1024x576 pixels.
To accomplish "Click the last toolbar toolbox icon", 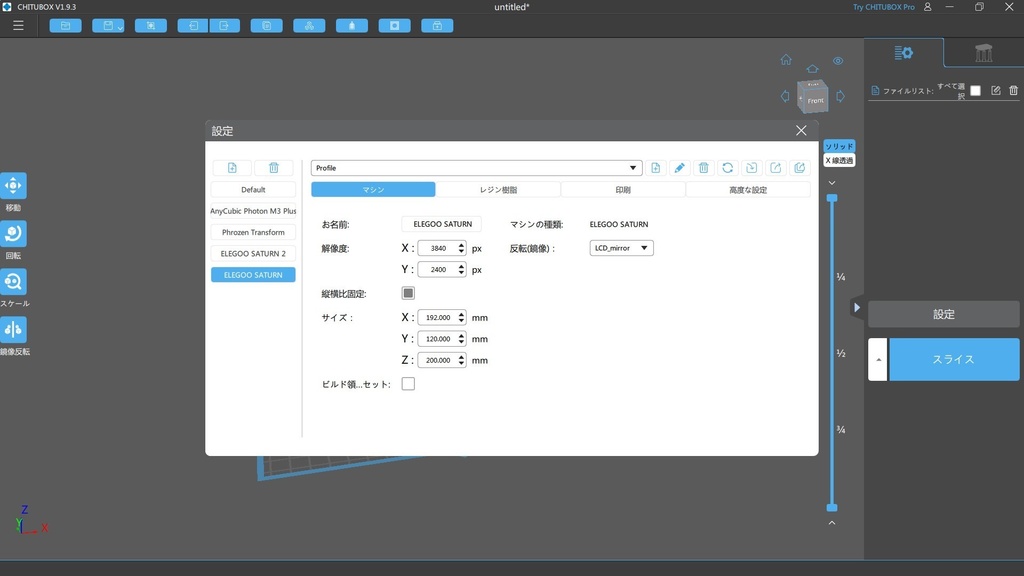I will click(x=437, y=25).
